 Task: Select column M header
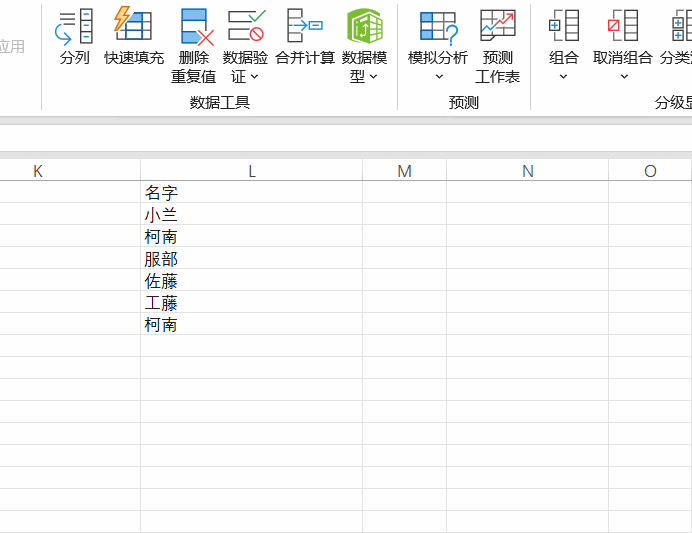404,171
